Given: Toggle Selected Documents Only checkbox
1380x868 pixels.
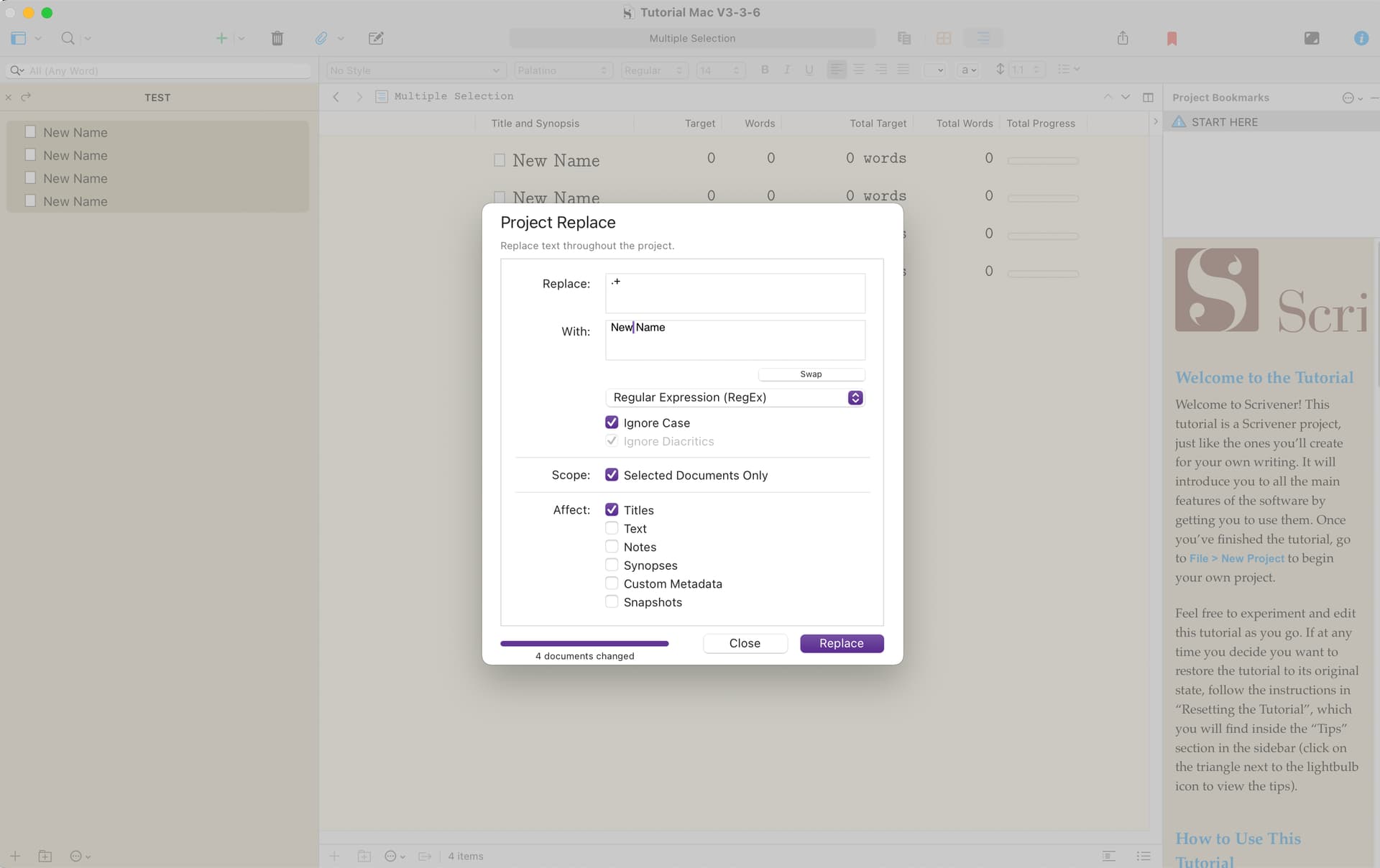Looking at the screenshot, I should tap(612, 475).
